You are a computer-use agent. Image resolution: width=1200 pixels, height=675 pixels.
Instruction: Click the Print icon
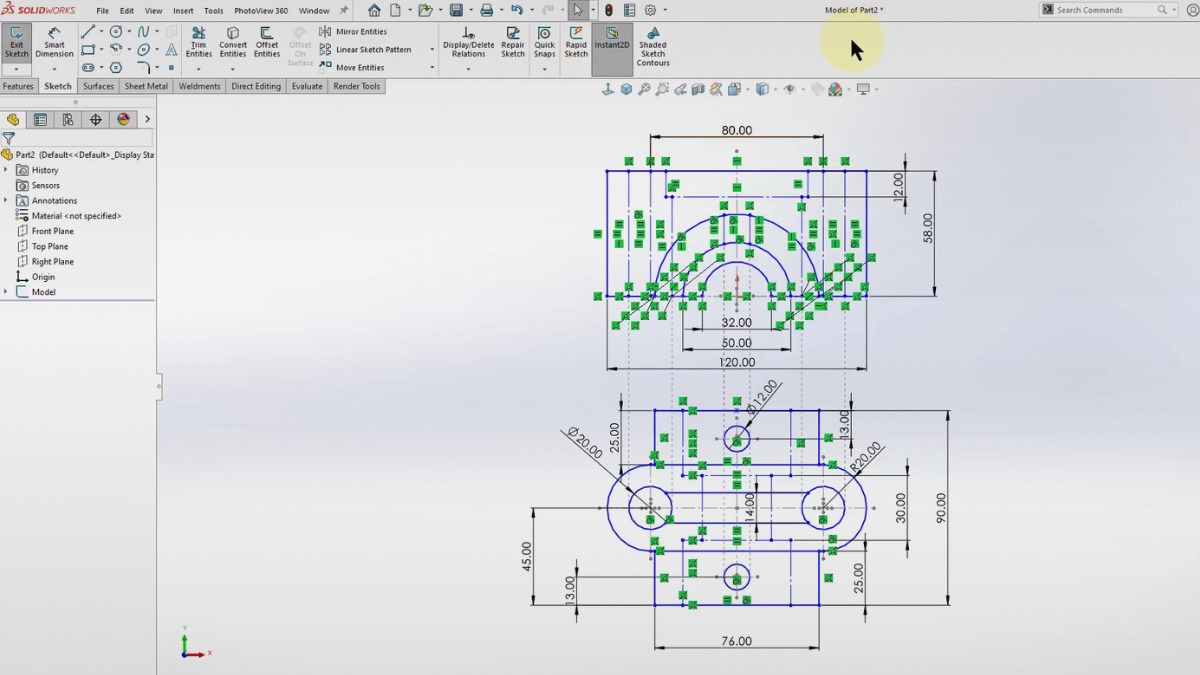tap(486, 10)
